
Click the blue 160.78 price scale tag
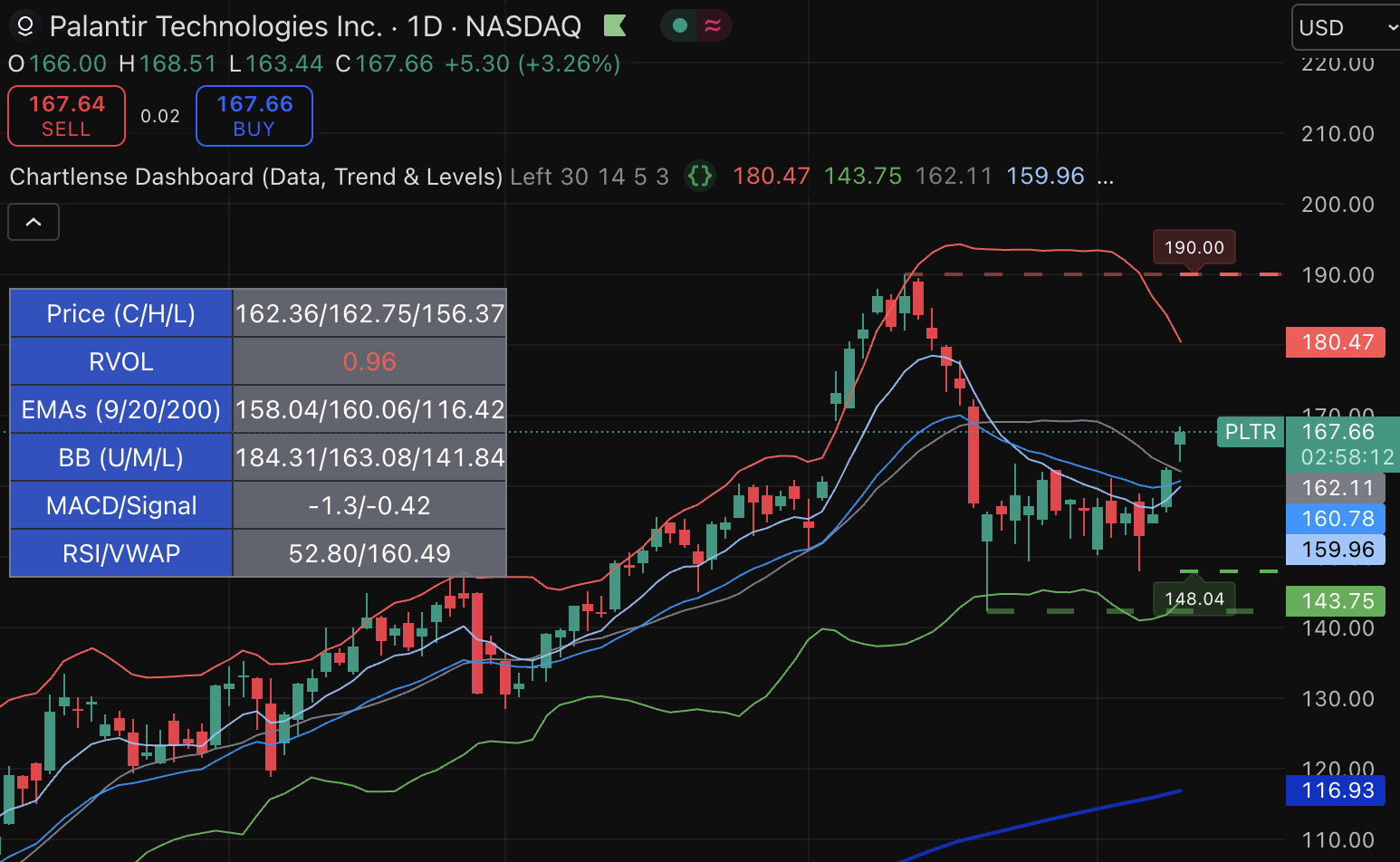point(1337,519)
